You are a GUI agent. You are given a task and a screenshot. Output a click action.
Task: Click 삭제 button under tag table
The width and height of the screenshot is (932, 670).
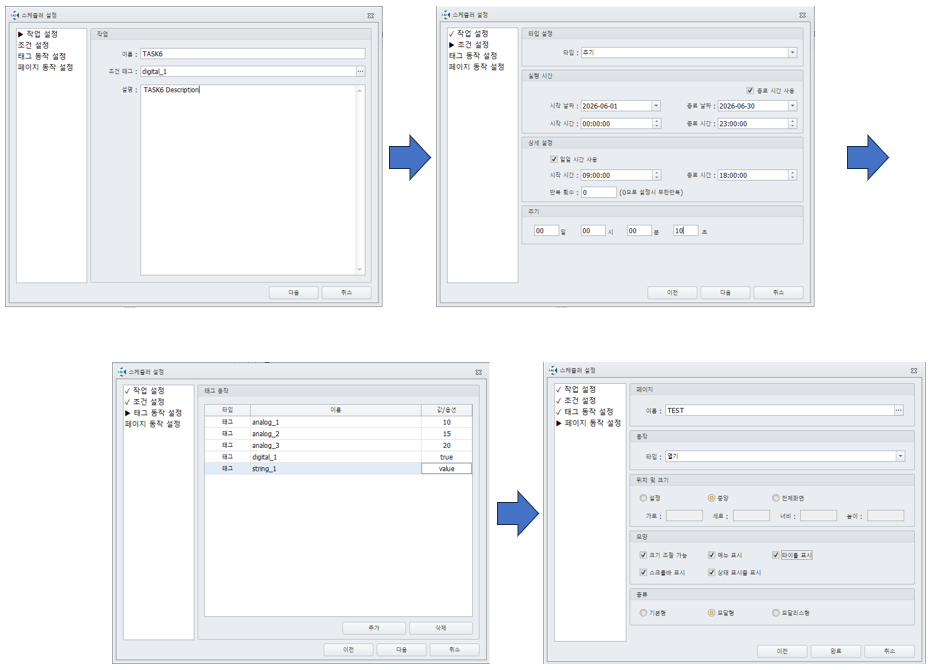click(x=441, y=628)
